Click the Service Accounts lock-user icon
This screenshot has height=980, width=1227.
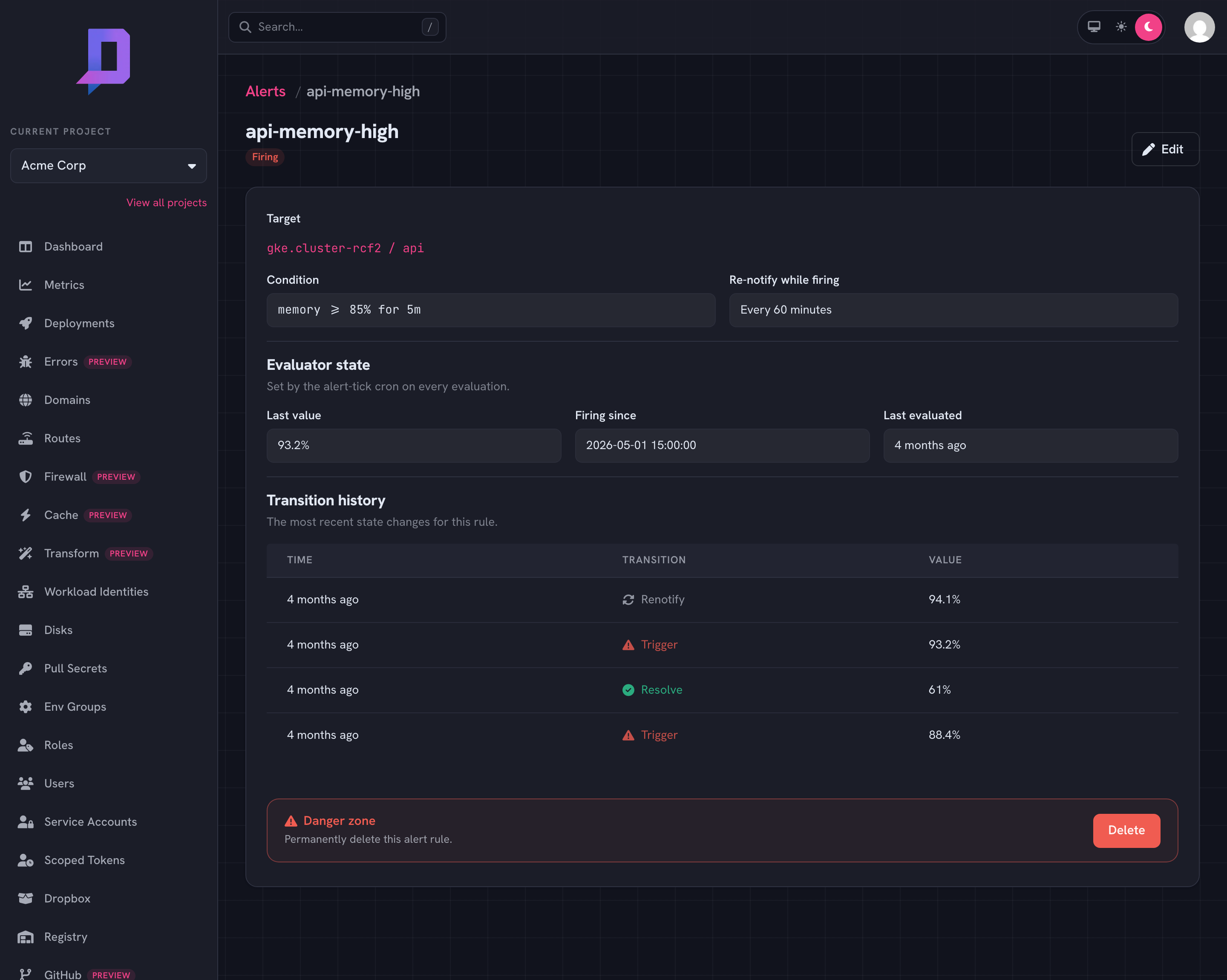point(26,822)
